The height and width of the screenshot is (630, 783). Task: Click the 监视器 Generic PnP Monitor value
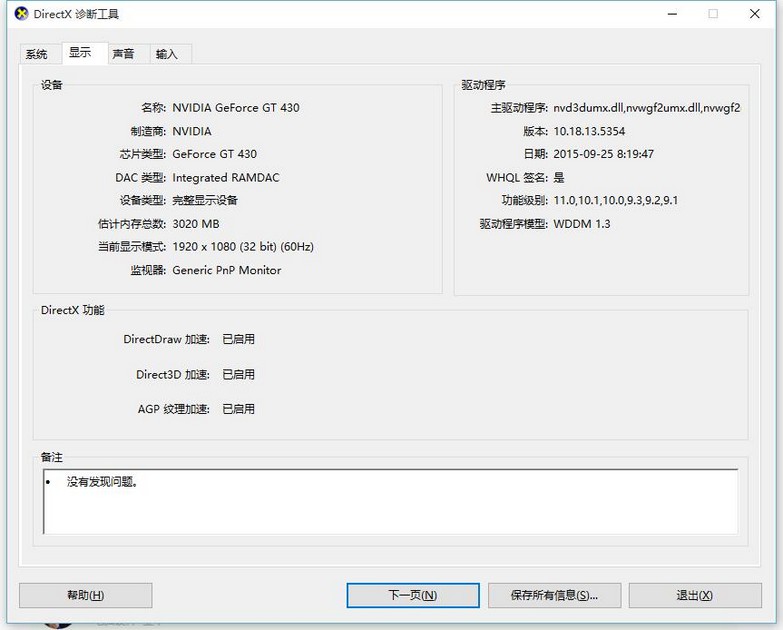click(x=227, y=270)
